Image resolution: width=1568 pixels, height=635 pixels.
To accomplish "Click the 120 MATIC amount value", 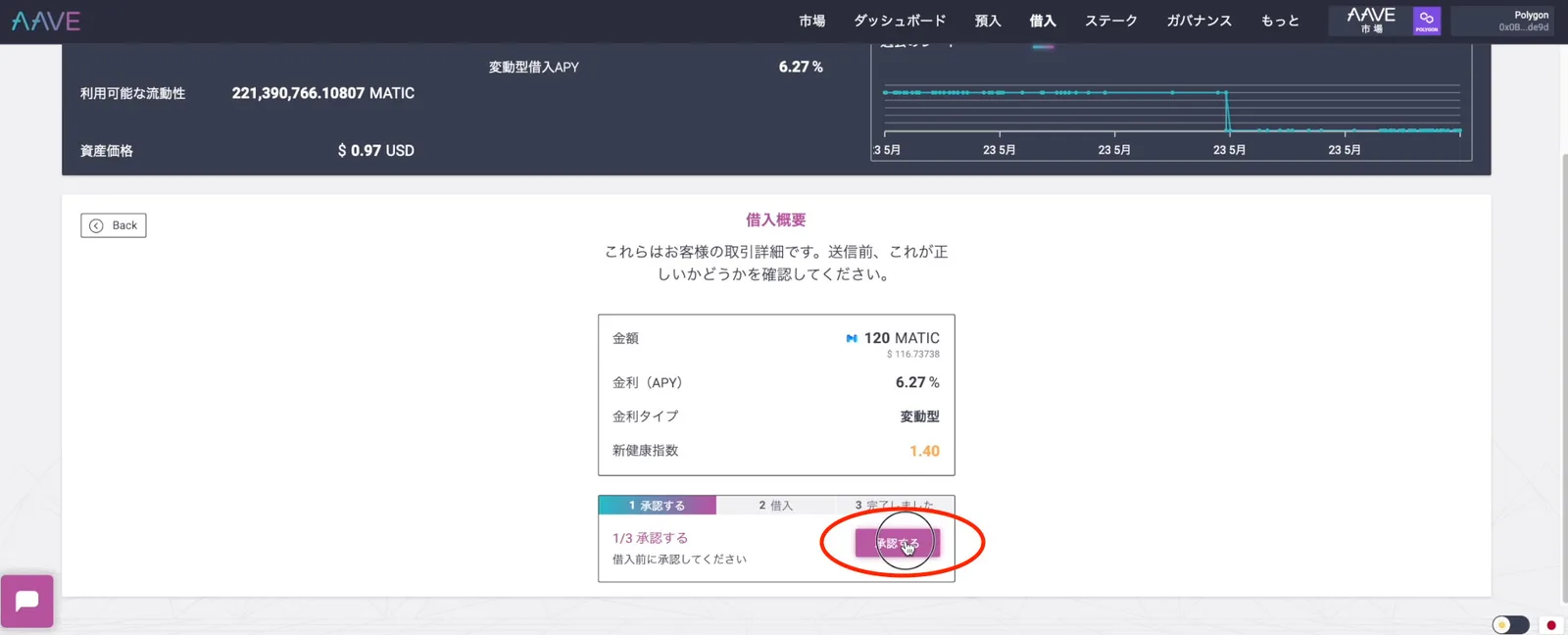I will click(902, 338).
